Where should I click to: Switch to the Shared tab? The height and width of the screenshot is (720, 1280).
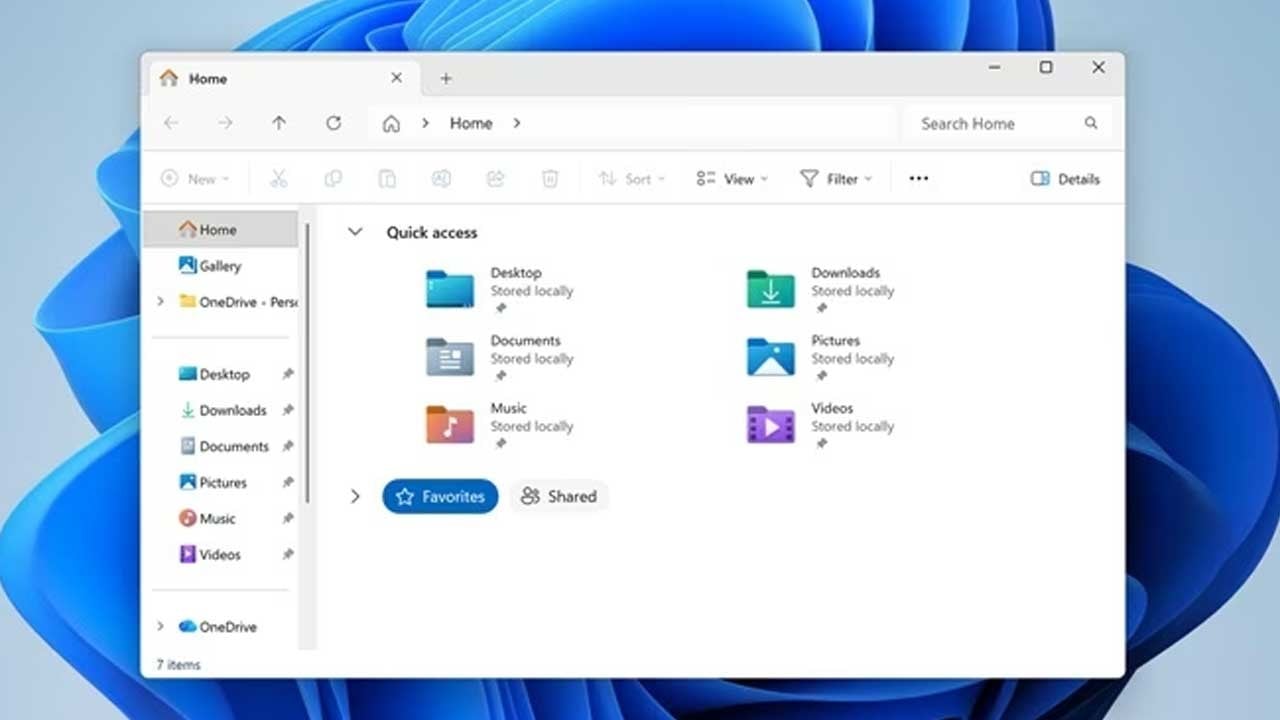559,496
